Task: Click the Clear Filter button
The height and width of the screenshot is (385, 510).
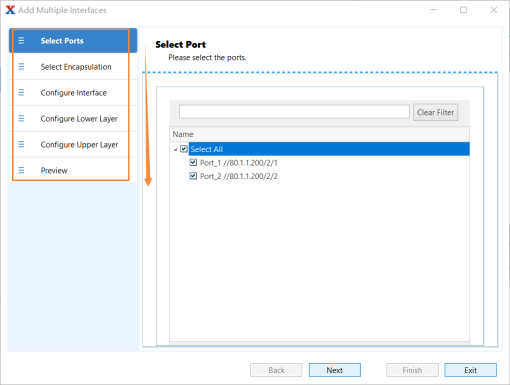Action: [x=435, y=112]
